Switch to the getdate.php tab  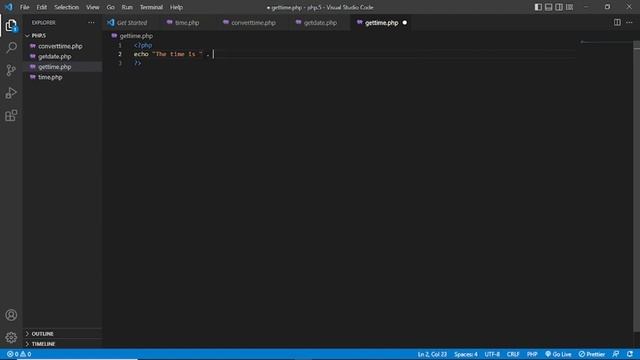point(320,23)
